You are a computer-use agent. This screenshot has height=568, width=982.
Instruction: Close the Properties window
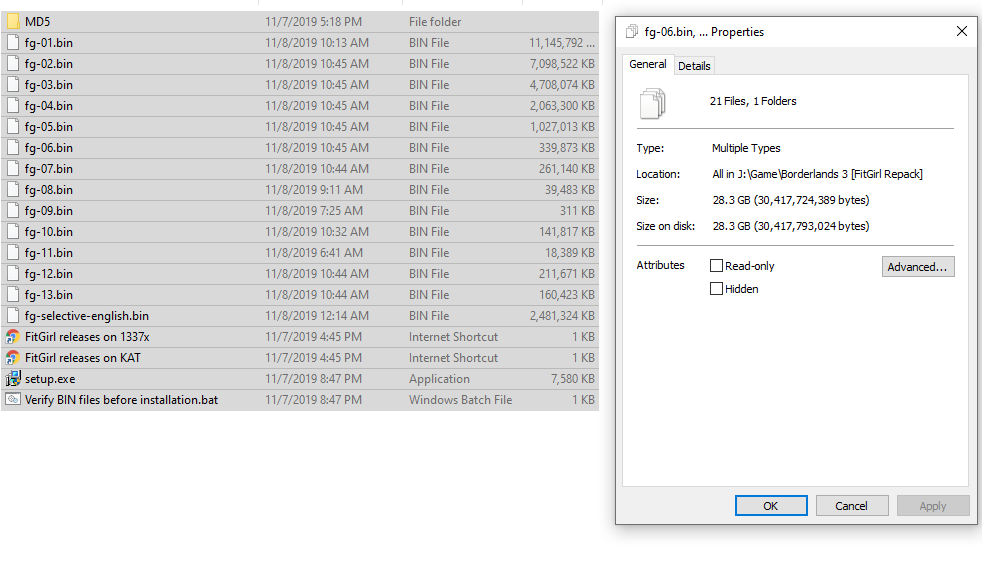961,32
